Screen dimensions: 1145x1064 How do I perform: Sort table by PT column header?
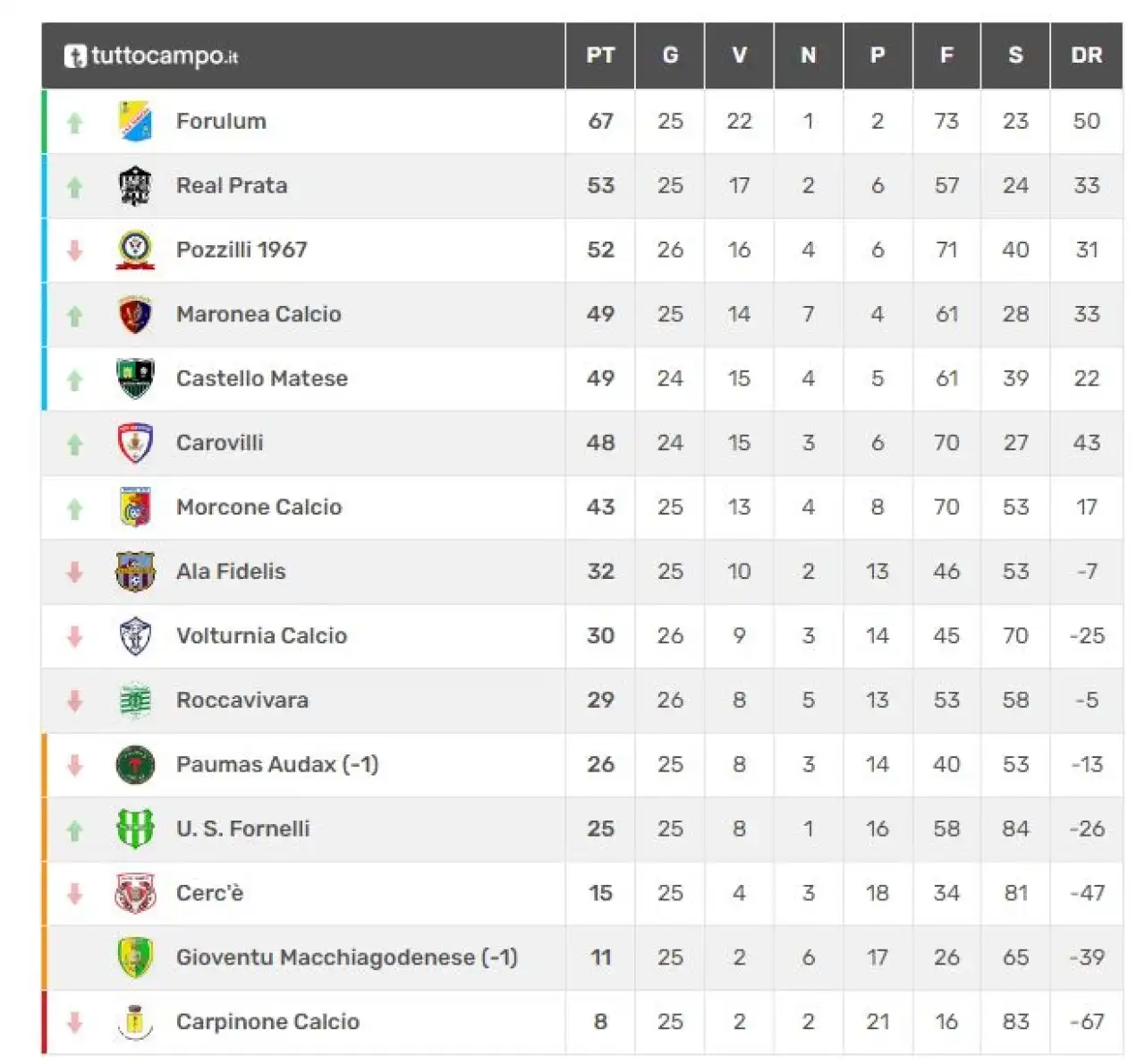click(600, 55)
